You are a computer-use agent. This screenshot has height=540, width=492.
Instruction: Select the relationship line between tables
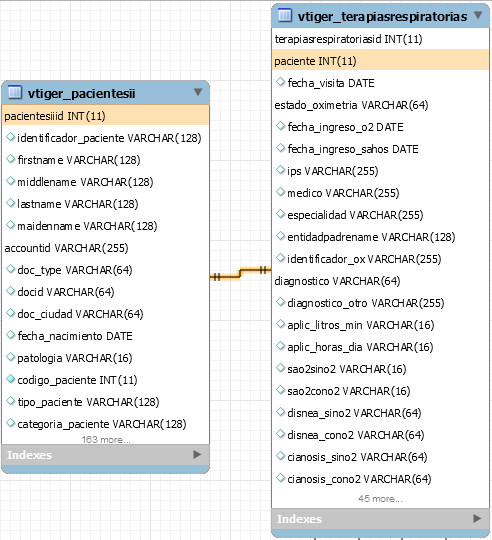240,273
